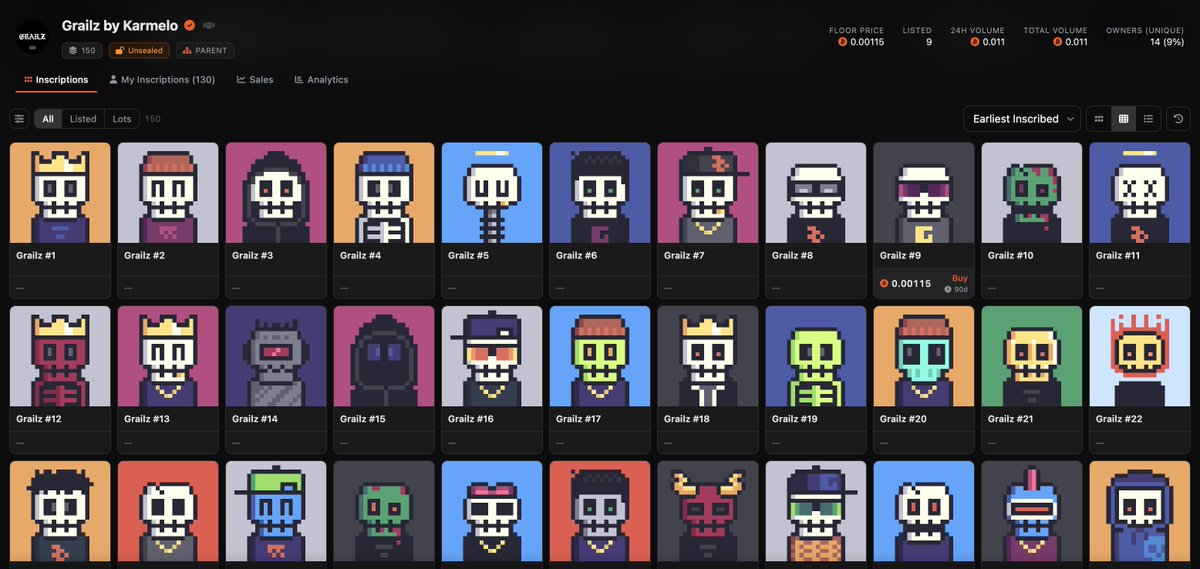
Task: Buy Grailz #9 for 0.00115
Action: coord(959,278)
